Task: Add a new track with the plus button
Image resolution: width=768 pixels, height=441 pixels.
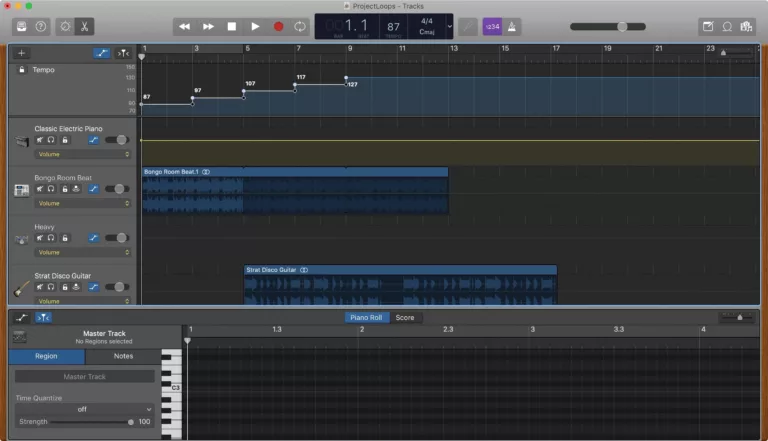Action: (x=21, y=53)
